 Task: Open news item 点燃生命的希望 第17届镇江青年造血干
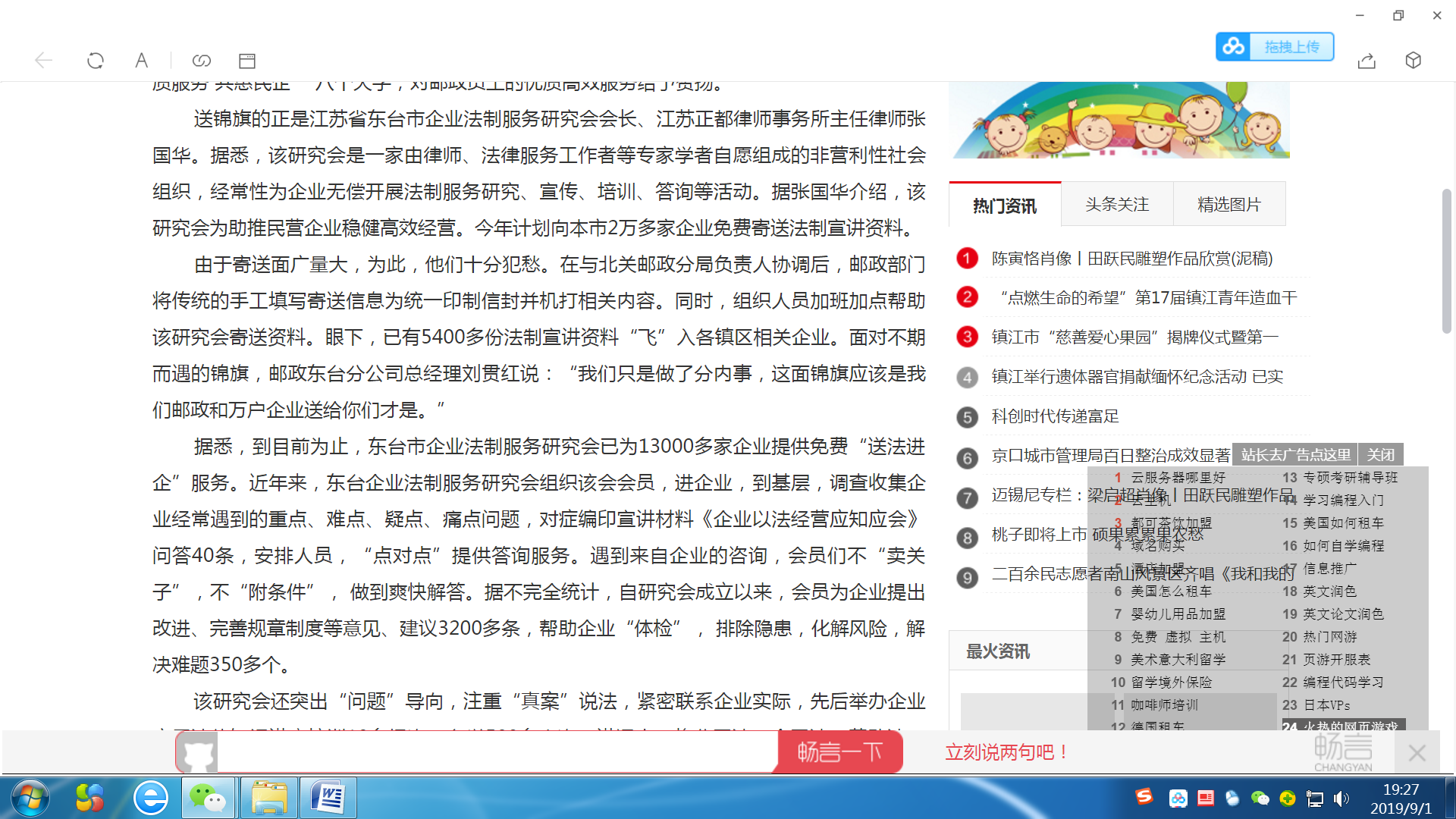1144,298
